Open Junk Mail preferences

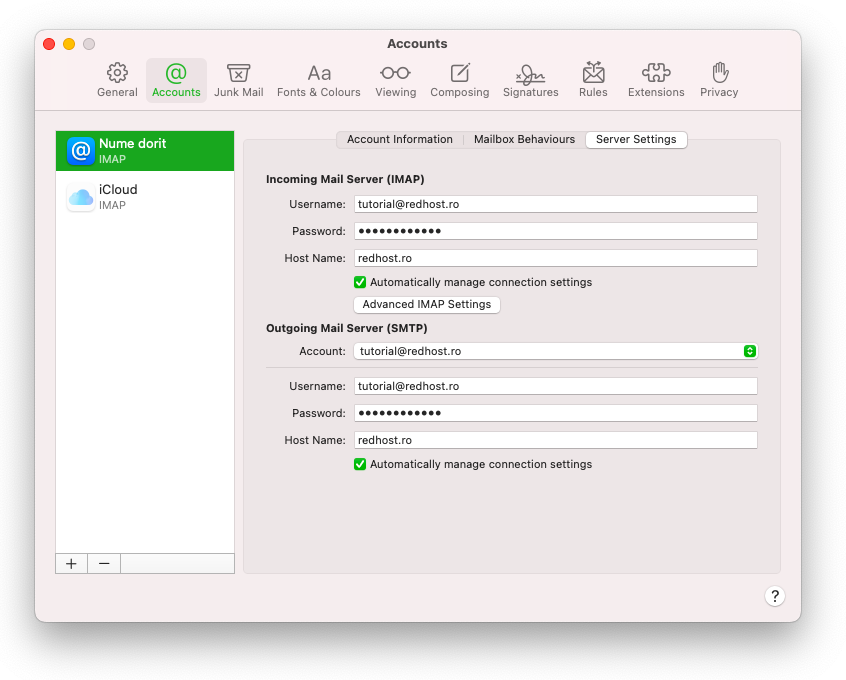[x=238, y=80]
